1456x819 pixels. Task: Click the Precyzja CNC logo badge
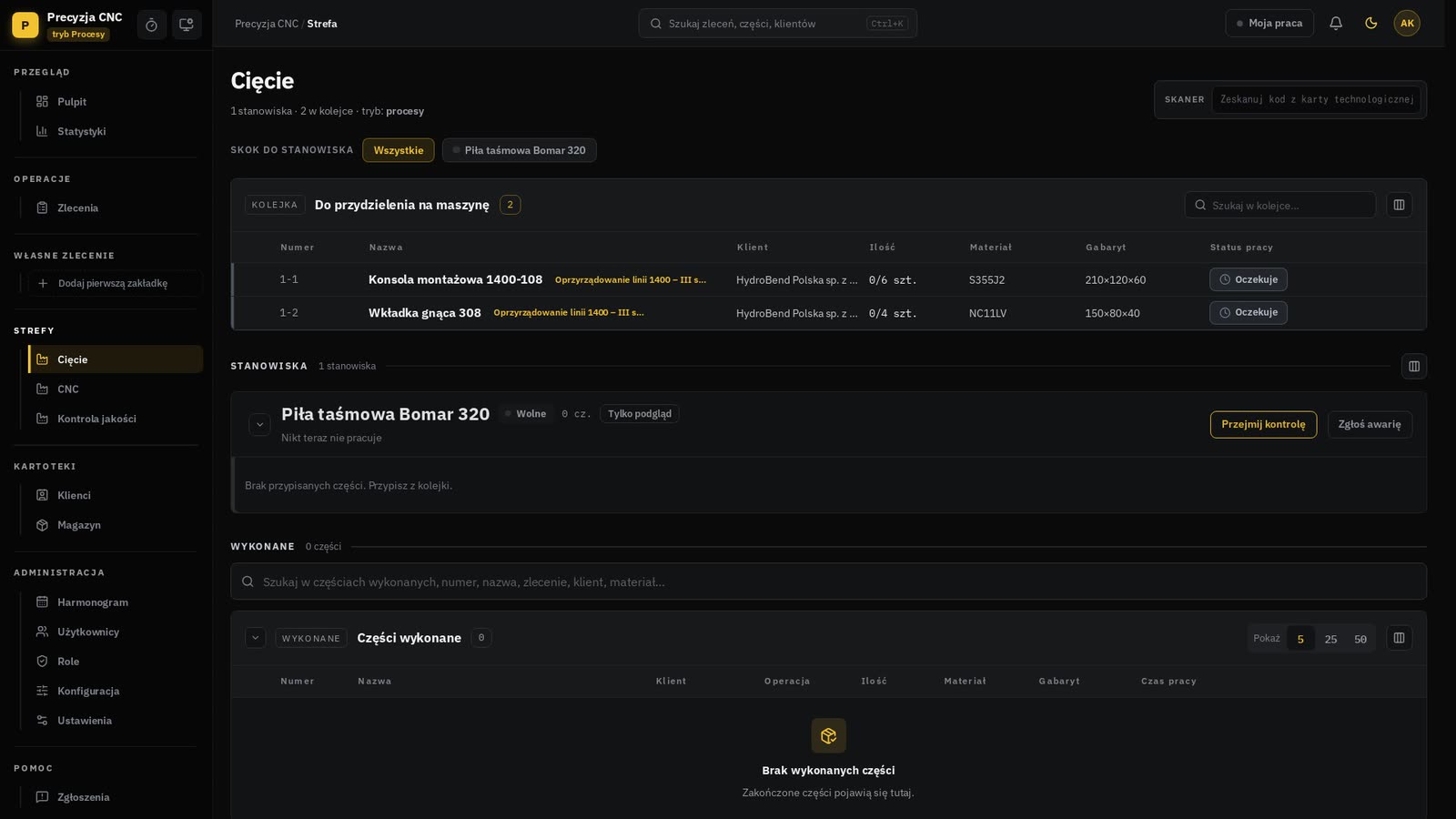coord(25,25)
